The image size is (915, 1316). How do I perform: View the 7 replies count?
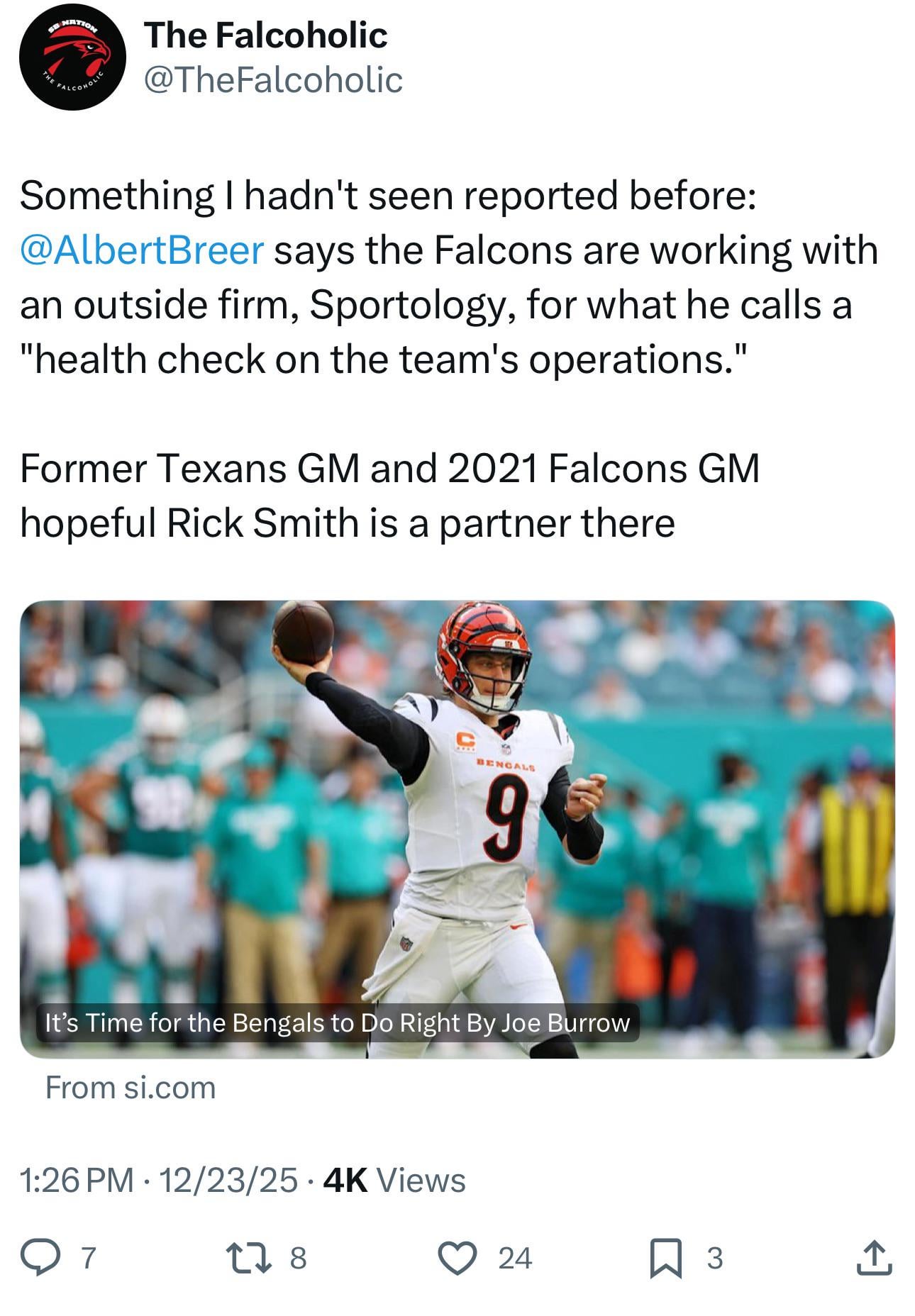pyautogui.click(x=88, y=1258)
